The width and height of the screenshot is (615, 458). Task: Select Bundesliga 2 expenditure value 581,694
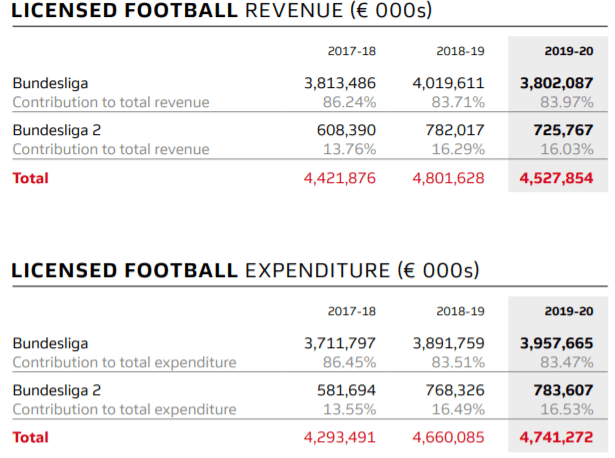[x=346, y=390]
